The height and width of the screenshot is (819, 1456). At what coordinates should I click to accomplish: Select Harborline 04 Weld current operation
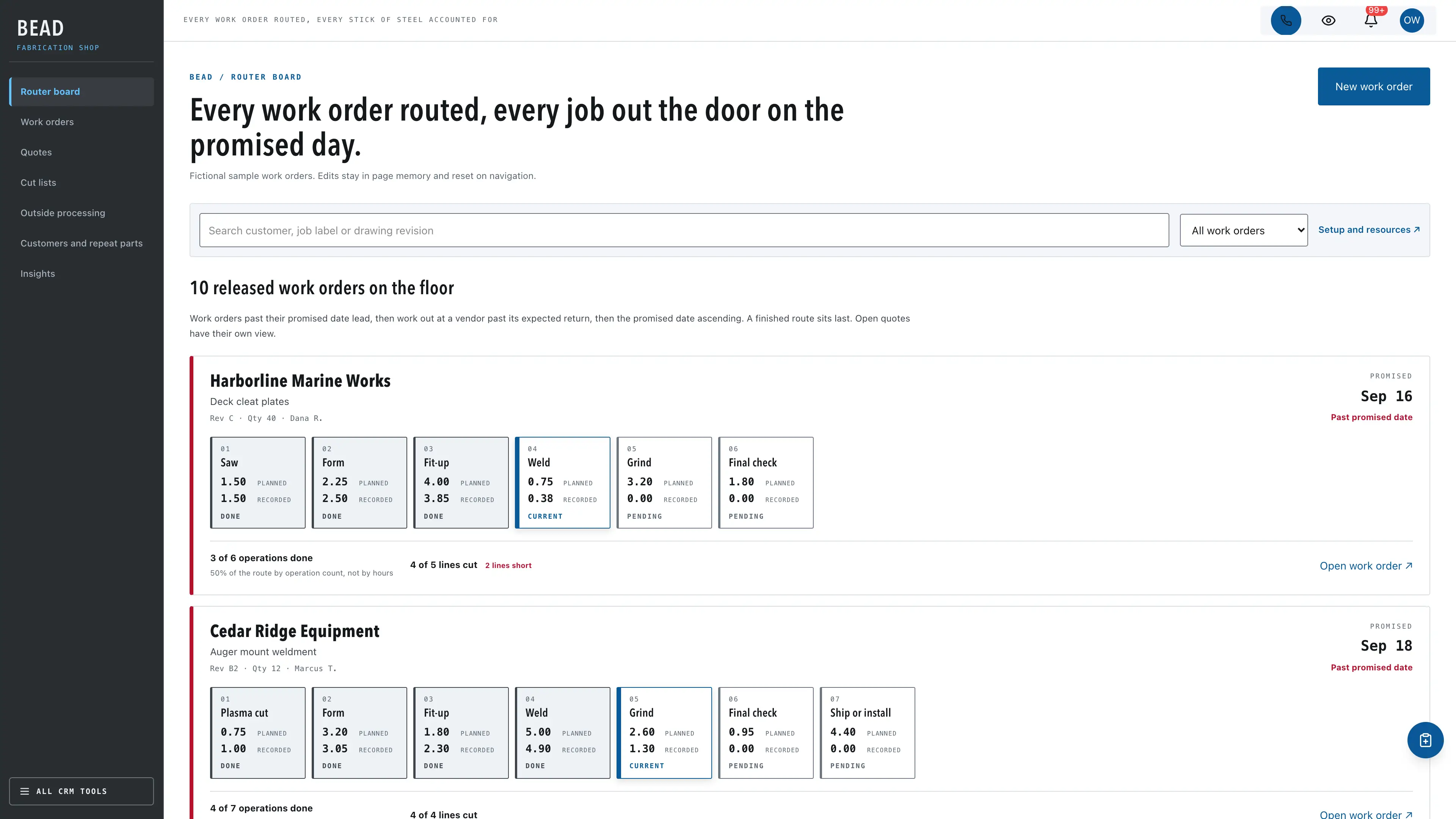[563, 483]
